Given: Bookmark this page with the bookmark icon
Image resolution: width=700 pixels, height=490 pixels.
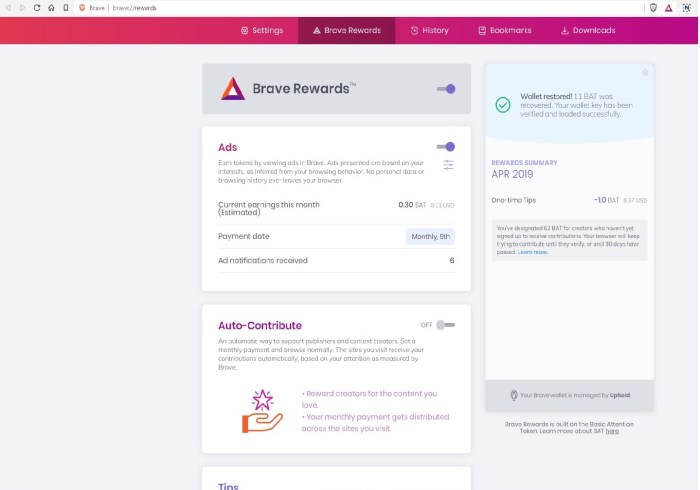Looking at the screenshot, I should point(66,8).
